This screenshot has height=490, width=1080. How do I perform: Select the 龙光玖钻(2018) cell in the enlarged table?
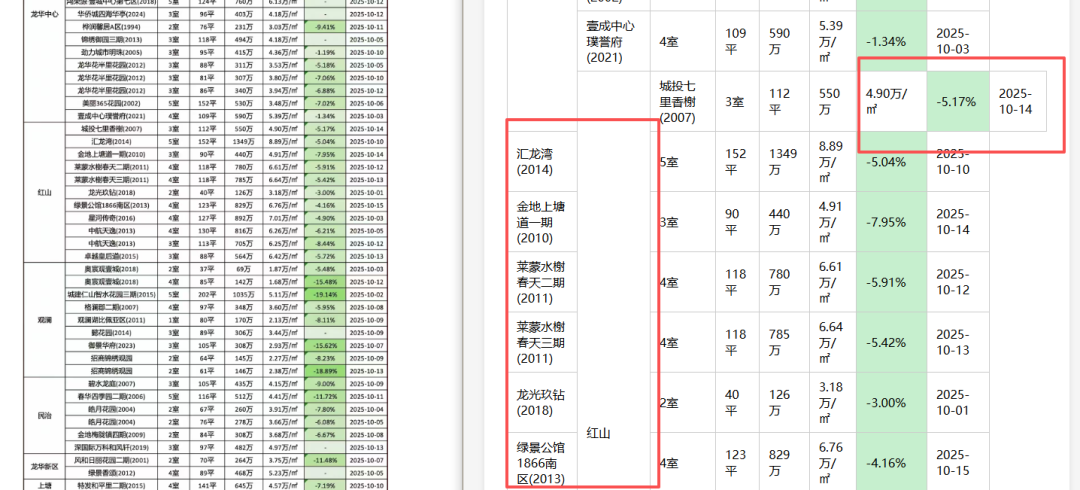pos(541,402)
